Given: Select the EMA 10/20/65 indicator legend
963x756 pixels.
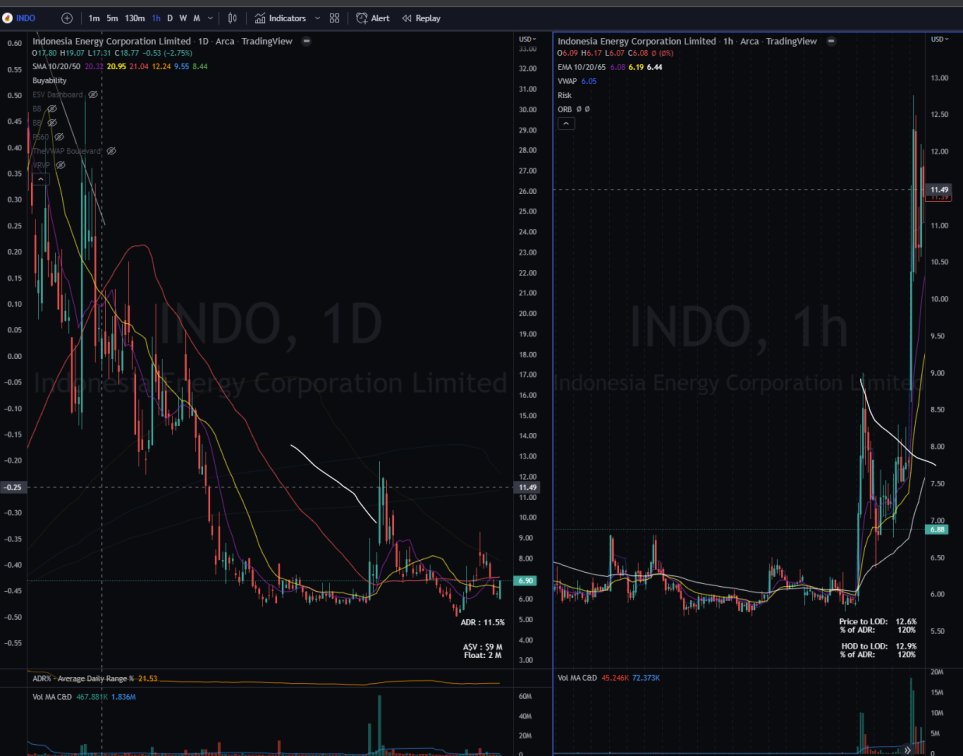Looking at the screenshot, I should (581, 67).
